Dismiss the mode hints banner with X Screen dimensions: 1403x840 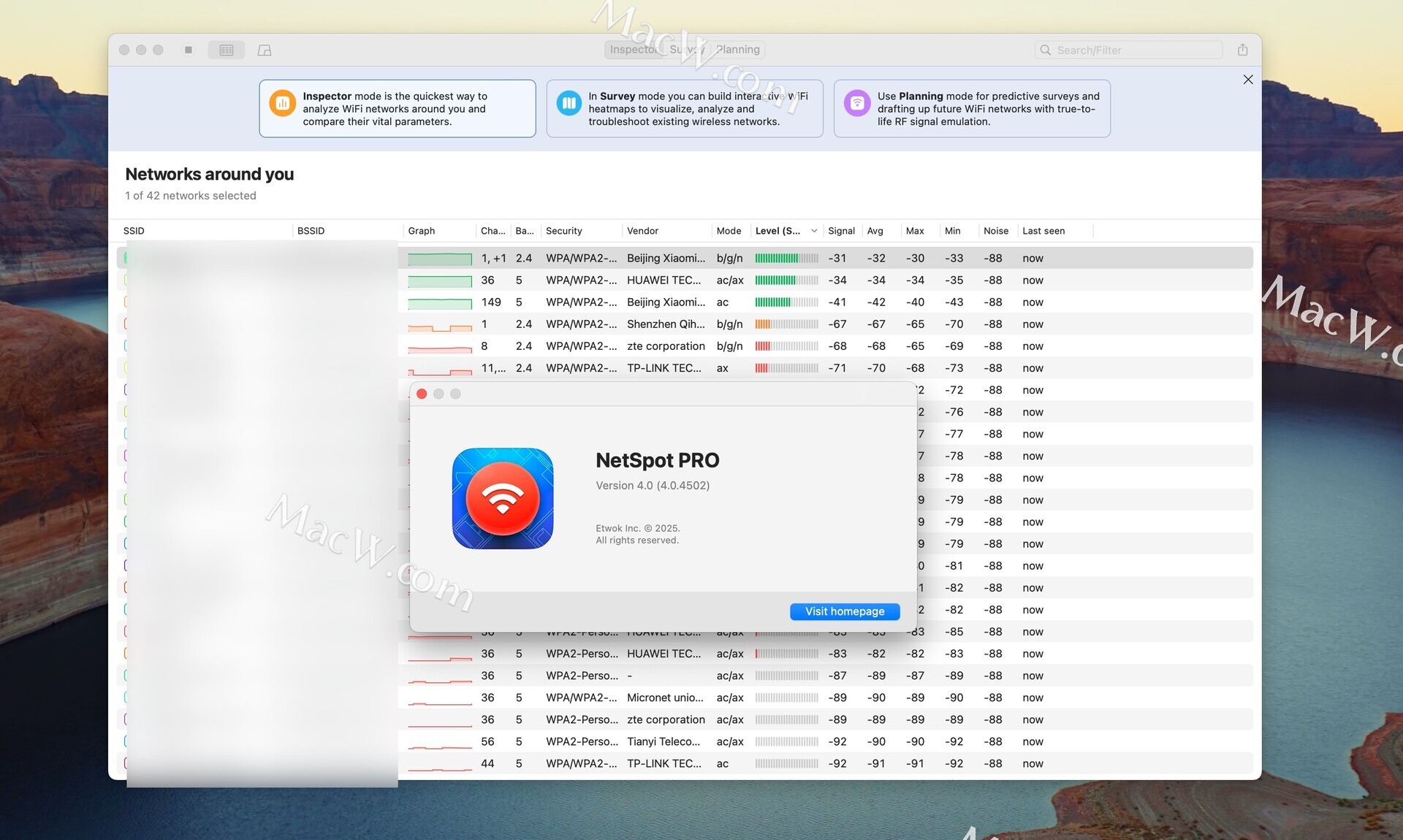point(1248,80)
